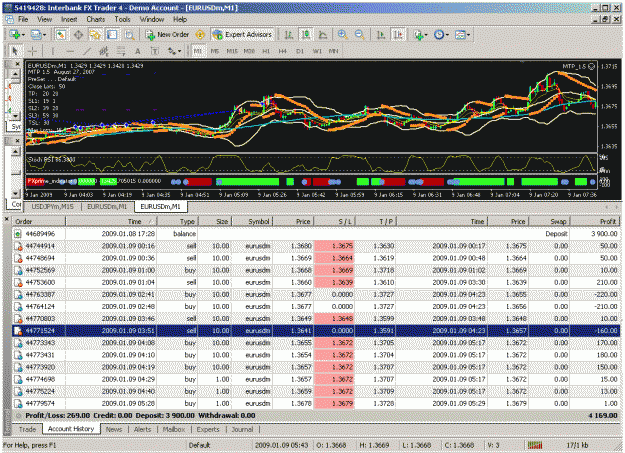This screenshot has width=625, height=453.
Task: Launch MetaEditor with yellow diamond icon
Action: click(x=200, y=35)
